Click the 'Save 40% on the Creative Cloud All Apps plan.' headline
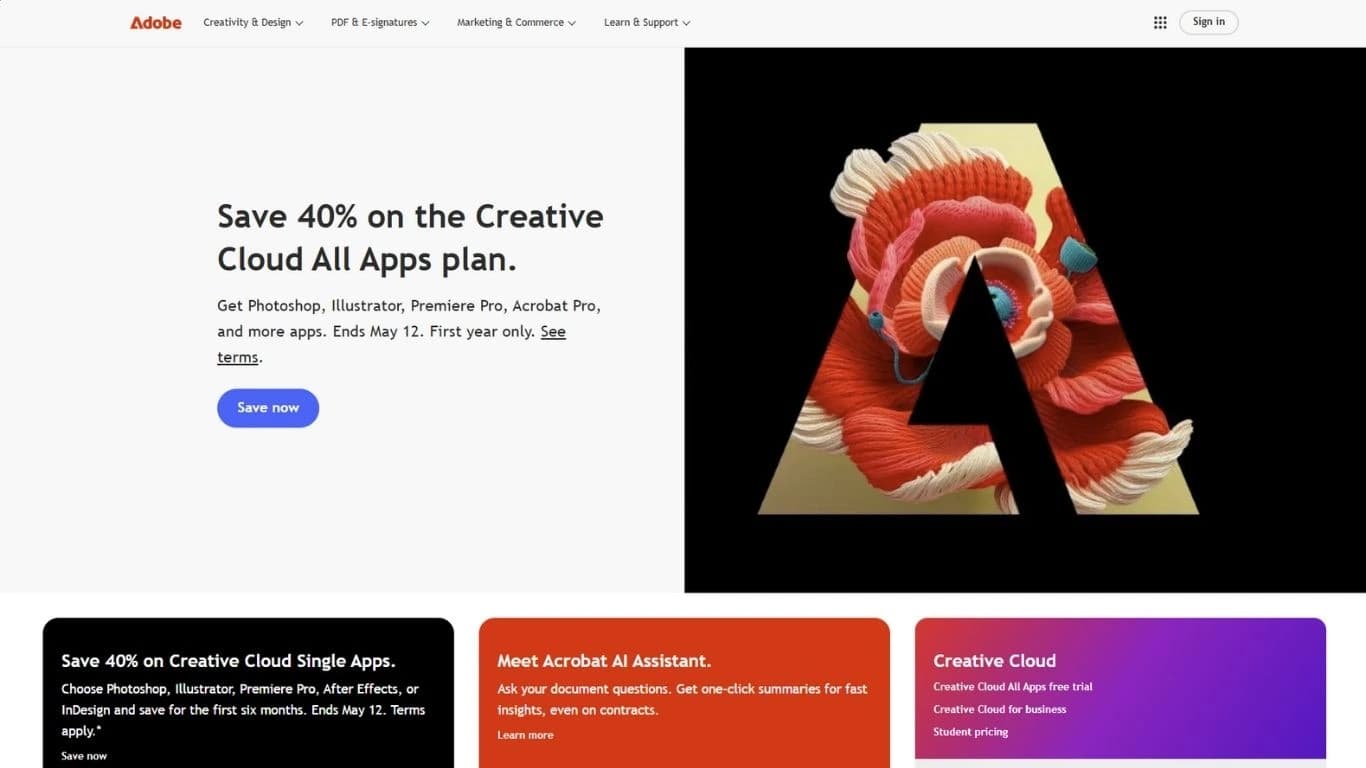Image resolution: width=1366 pixels, height=768 pixels. [x=410, y=238]
